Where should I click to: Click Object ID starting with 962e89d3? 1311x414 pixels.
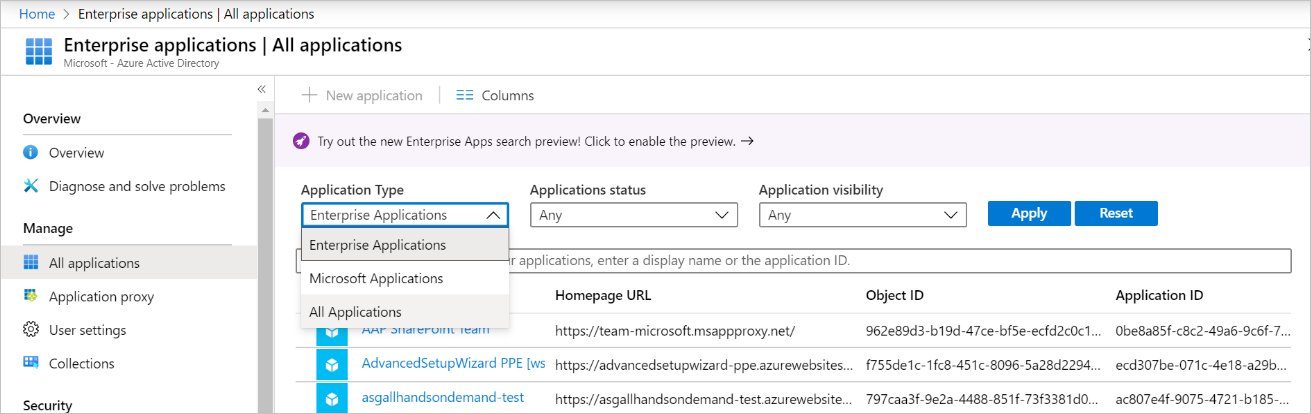[984, 330]
